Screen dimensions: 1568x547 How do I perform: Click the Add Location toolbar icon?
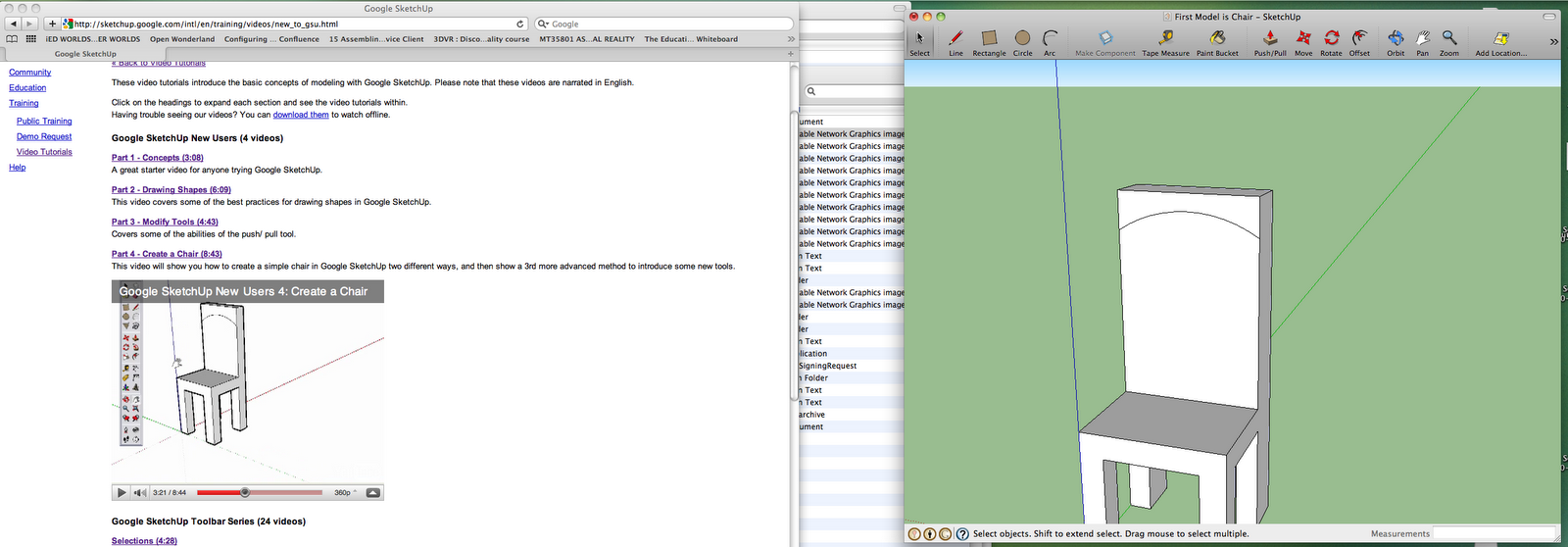1500,42
